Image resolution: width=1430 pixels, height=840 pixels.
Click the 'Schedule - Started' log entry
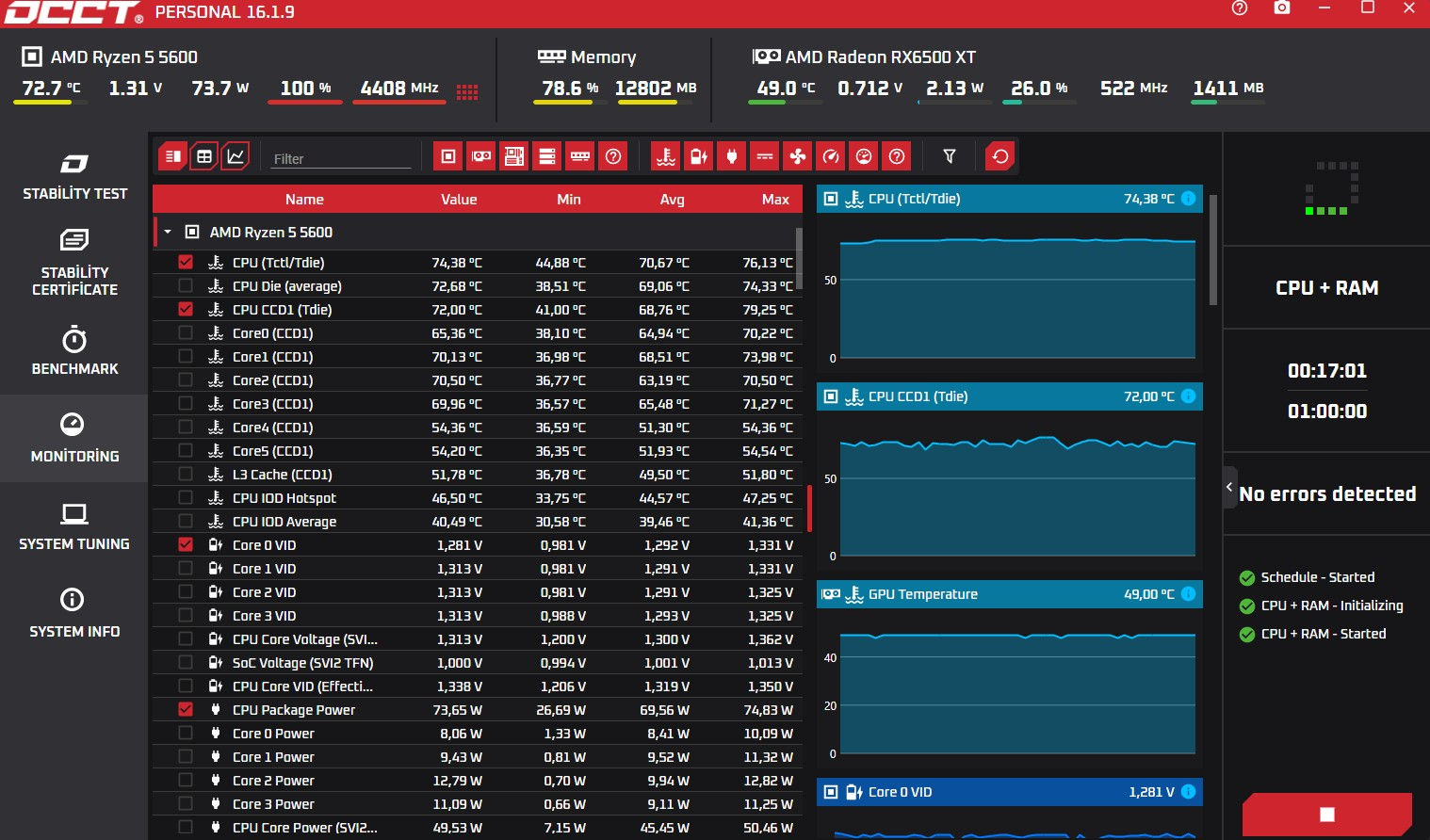coord(1307,577)
